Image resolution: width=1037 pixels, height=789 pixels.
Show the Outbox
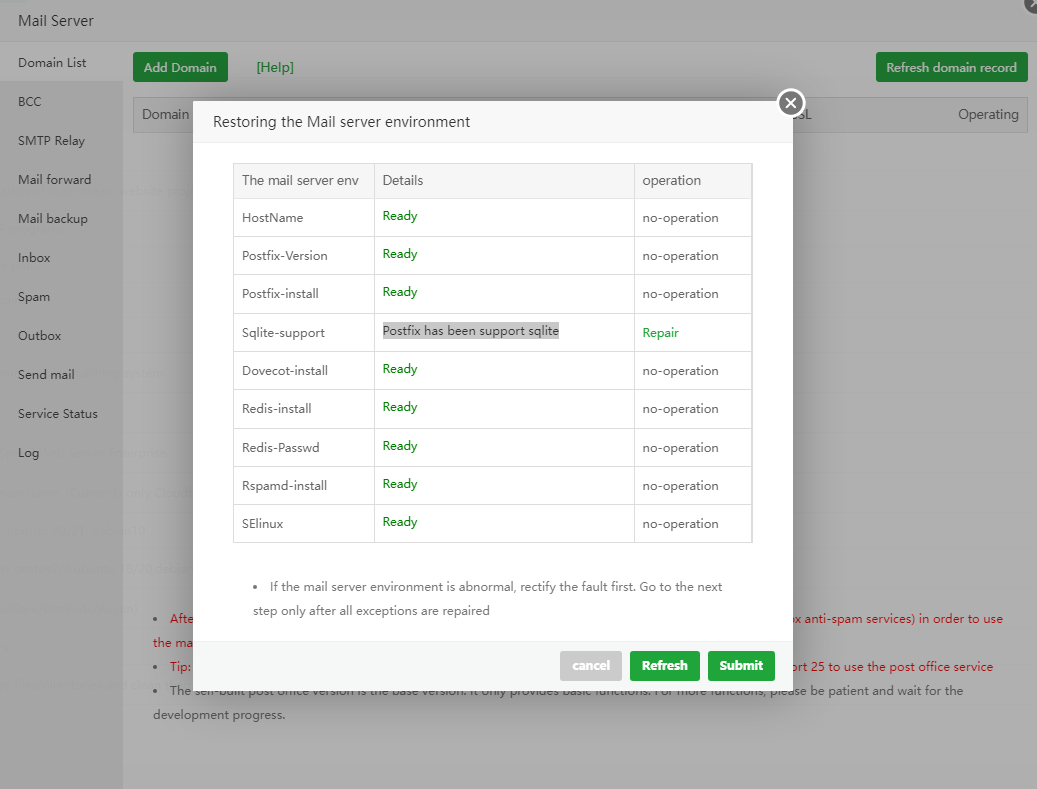pos(39,336)
